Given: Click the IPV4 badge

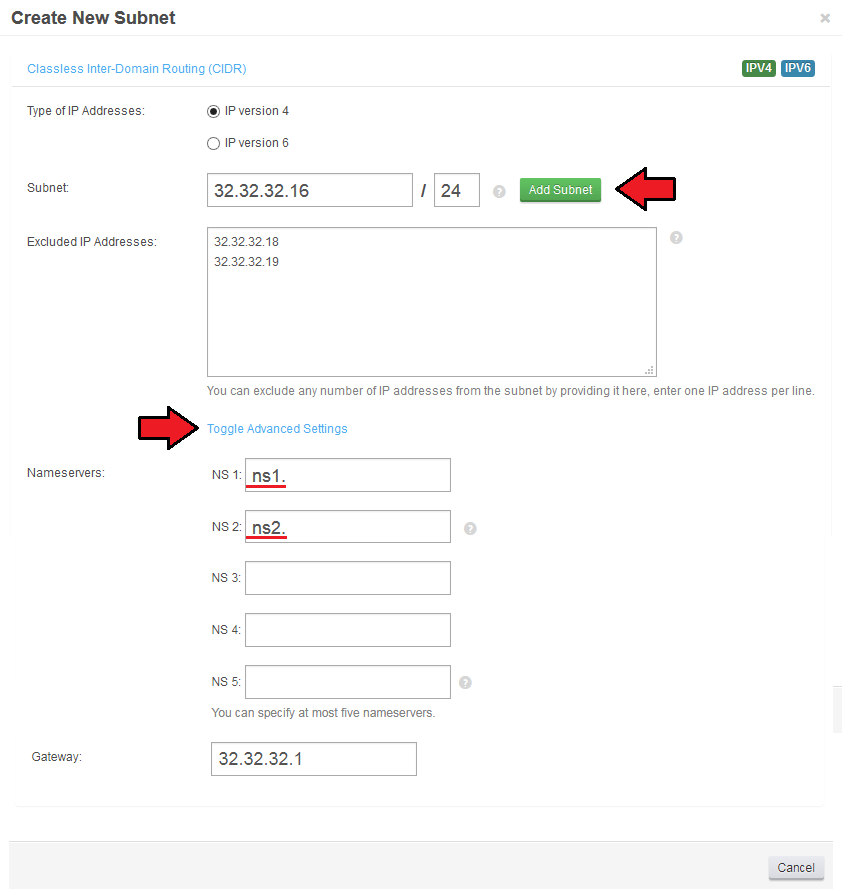Looking at the screenshot, I should click(759, 68).
